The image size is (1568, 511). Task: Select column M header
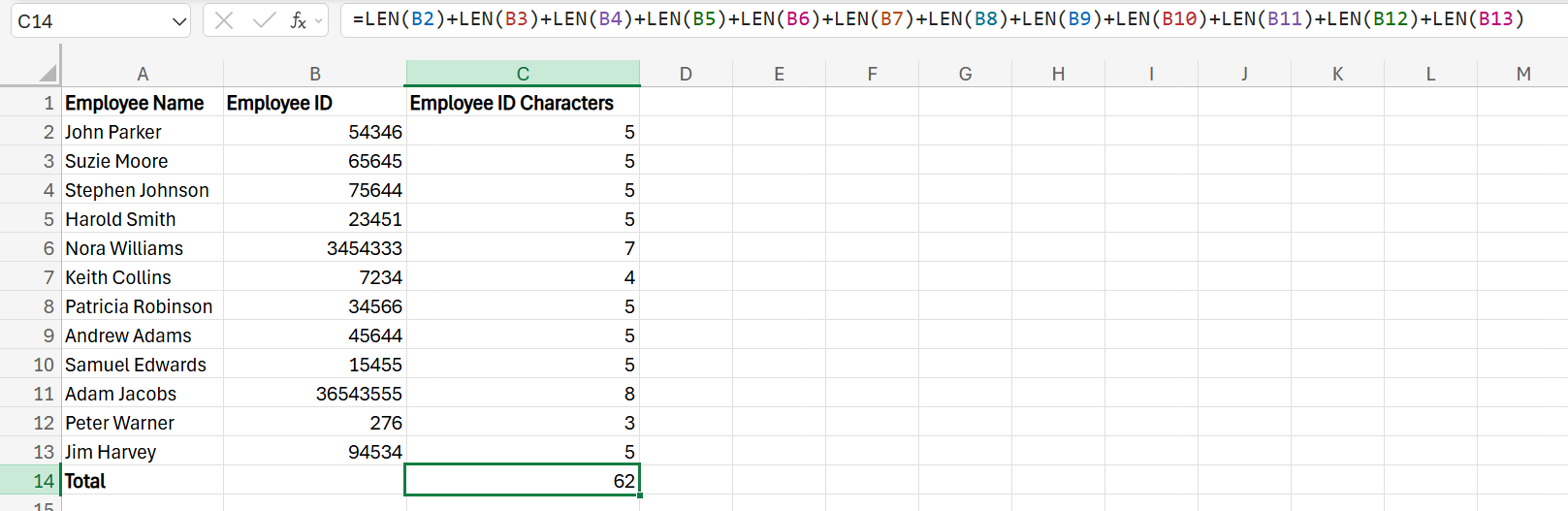pos(1522,74)
